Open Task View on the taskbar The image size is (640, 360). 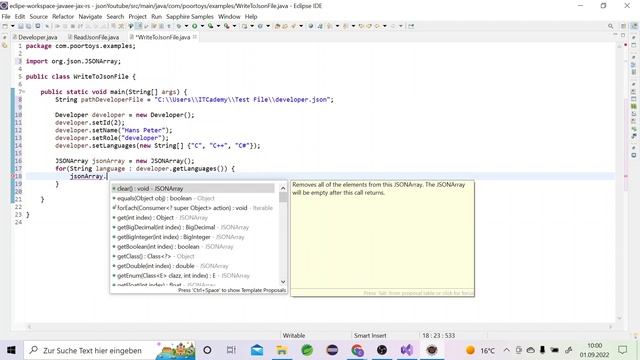tap(231, 350)
